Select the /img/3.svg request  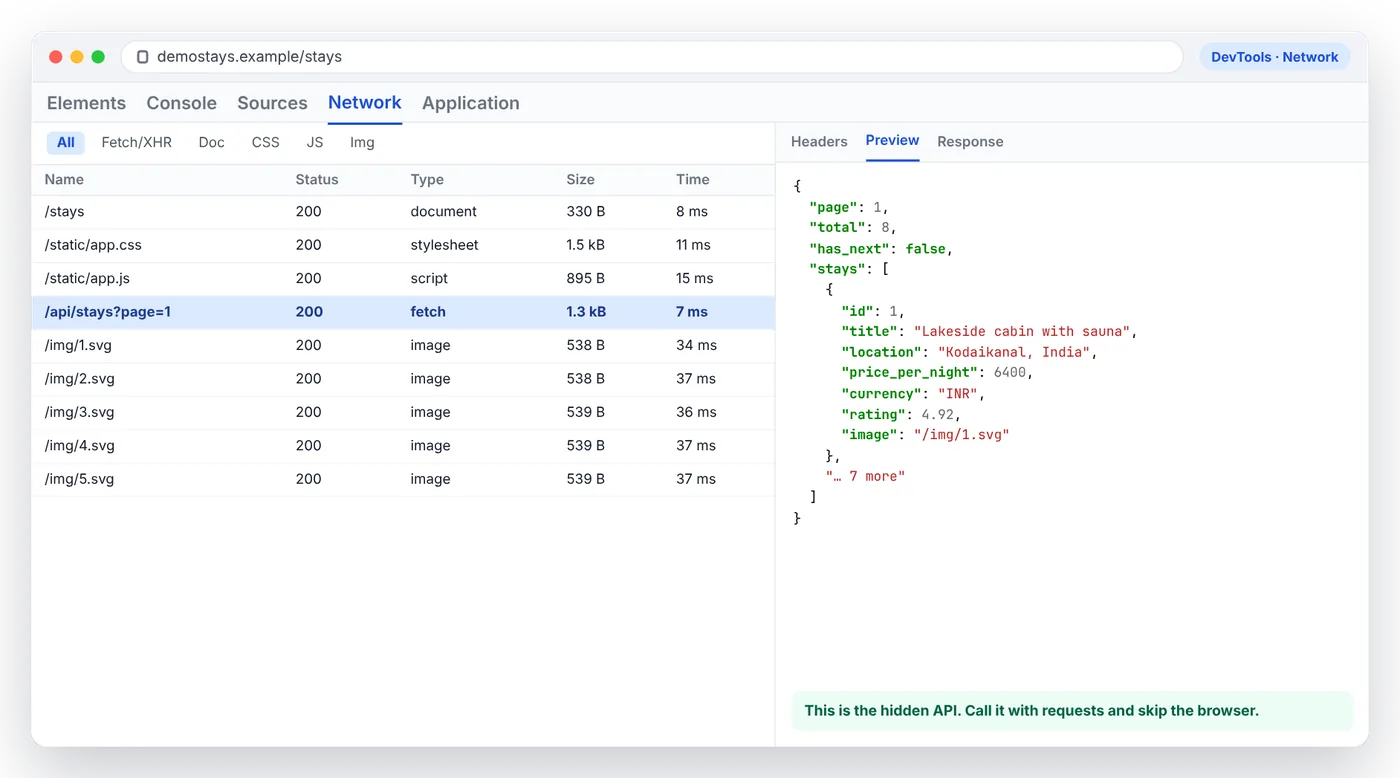click(403, 413)
